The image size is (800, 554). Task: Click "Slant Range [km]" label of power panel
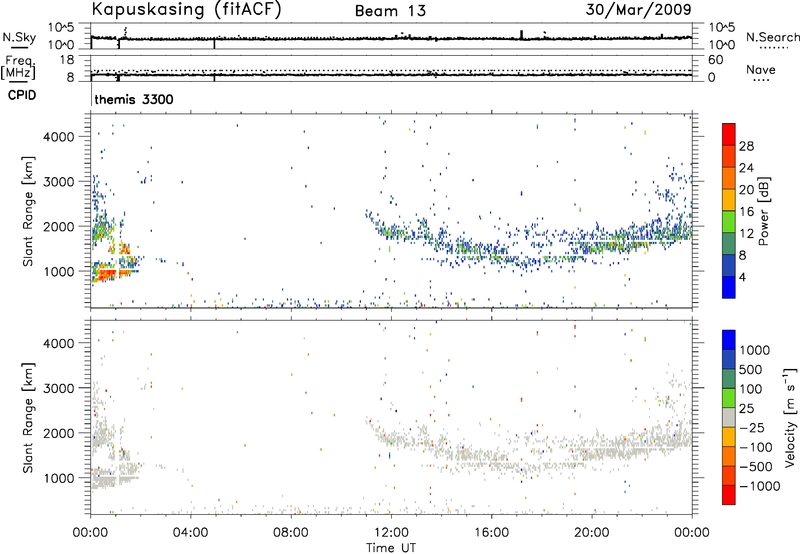click(28, 211)
